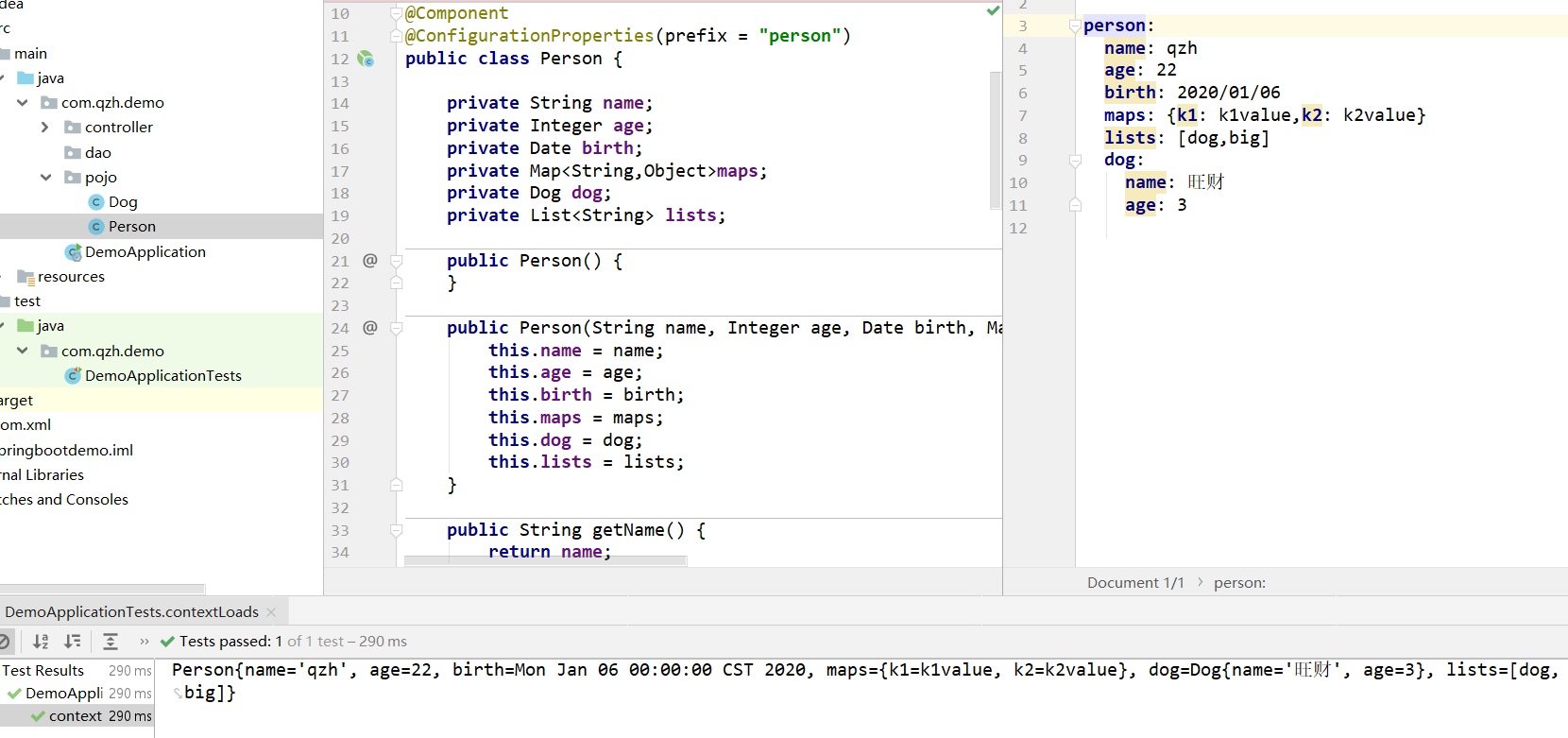Select the DemoAppli test node

tap(64, 694)
